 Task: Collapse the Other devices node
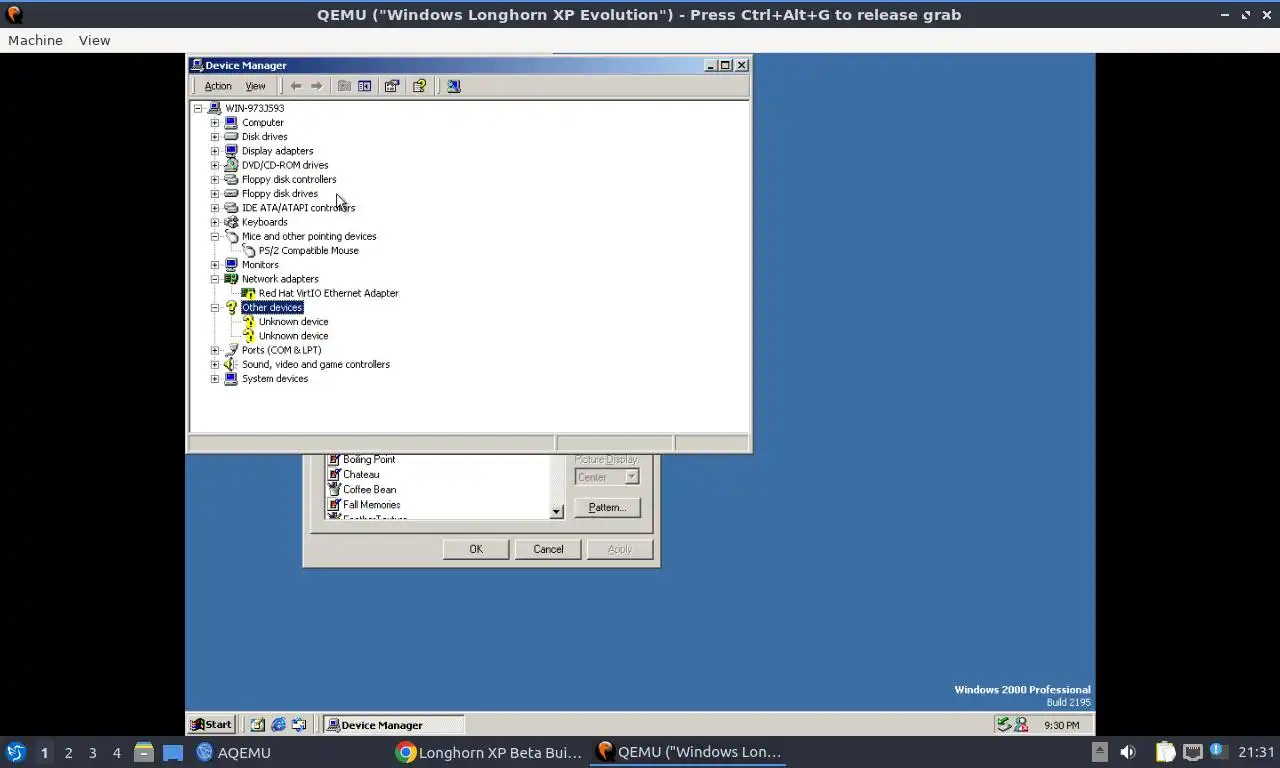click(215, 307)
